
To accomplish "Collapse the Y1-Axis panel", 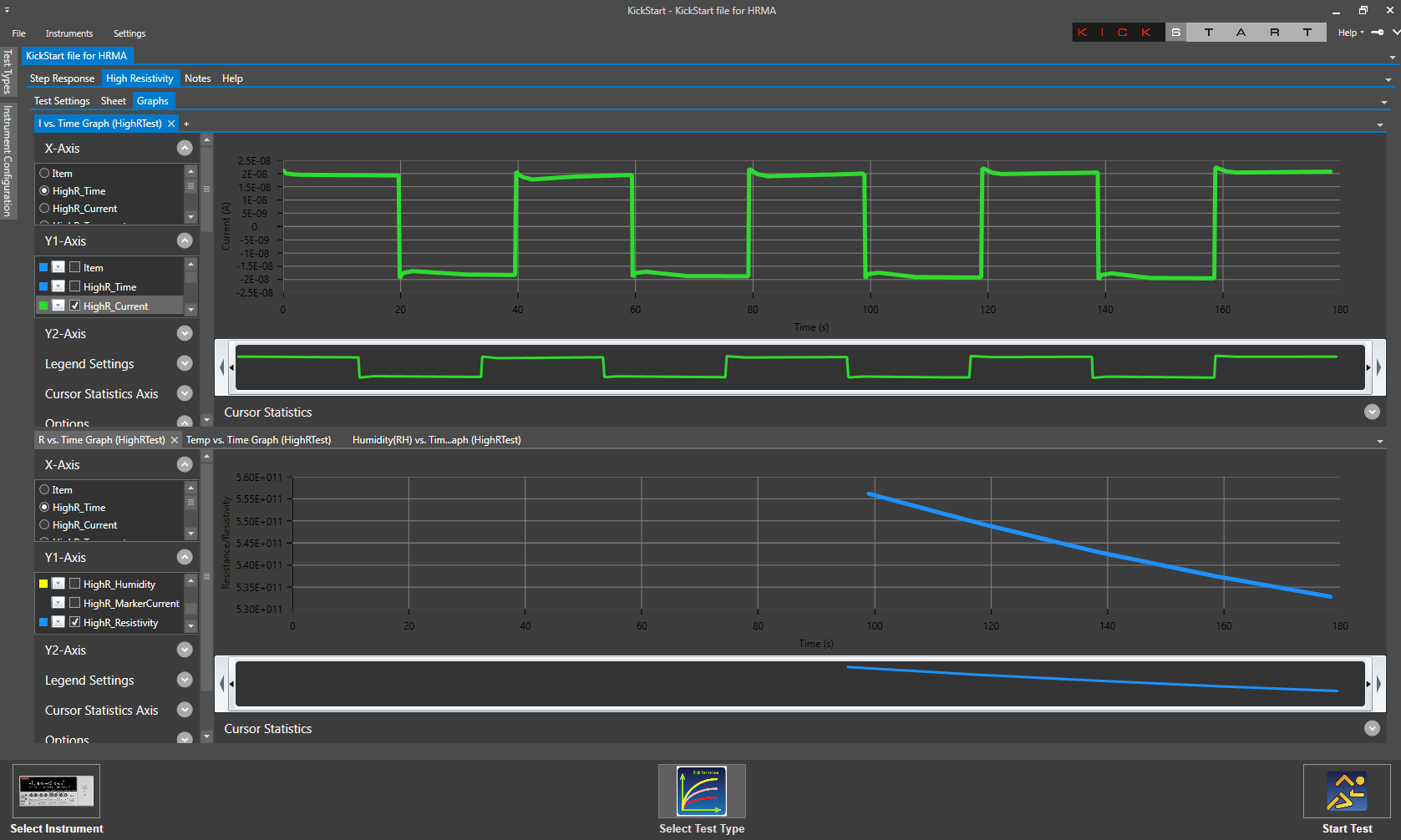I will 185,240.
